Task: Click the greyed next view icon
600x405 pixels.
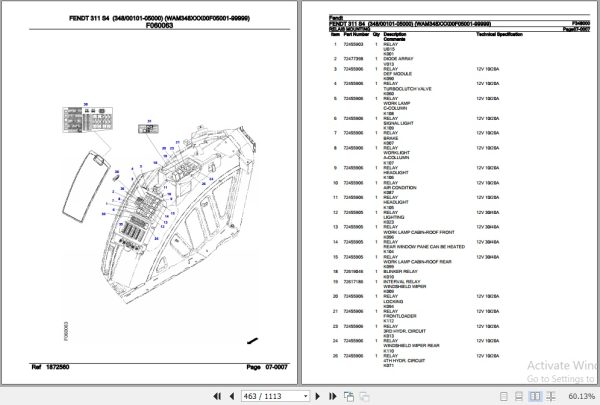Action: (364, 397)
